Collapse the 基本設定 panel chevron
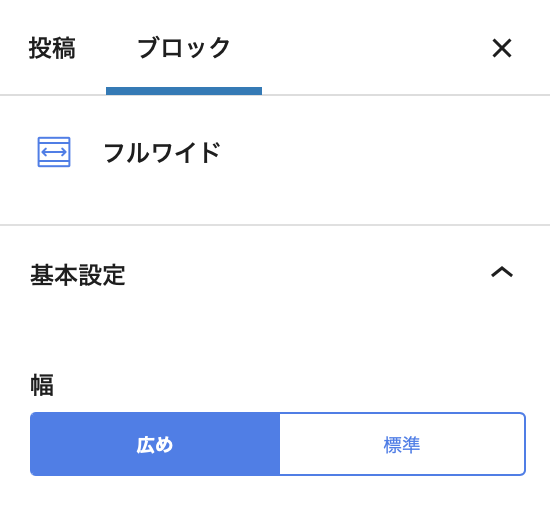Image resolution: width=550 pixels, height=506 pixels. [502, 272]
